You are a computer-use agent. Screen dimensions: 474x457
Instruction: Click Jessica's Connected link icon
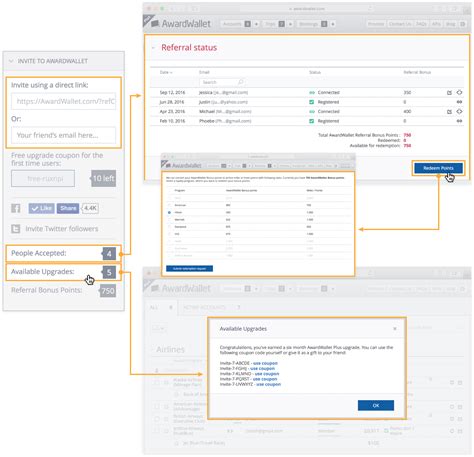(312, 93)
